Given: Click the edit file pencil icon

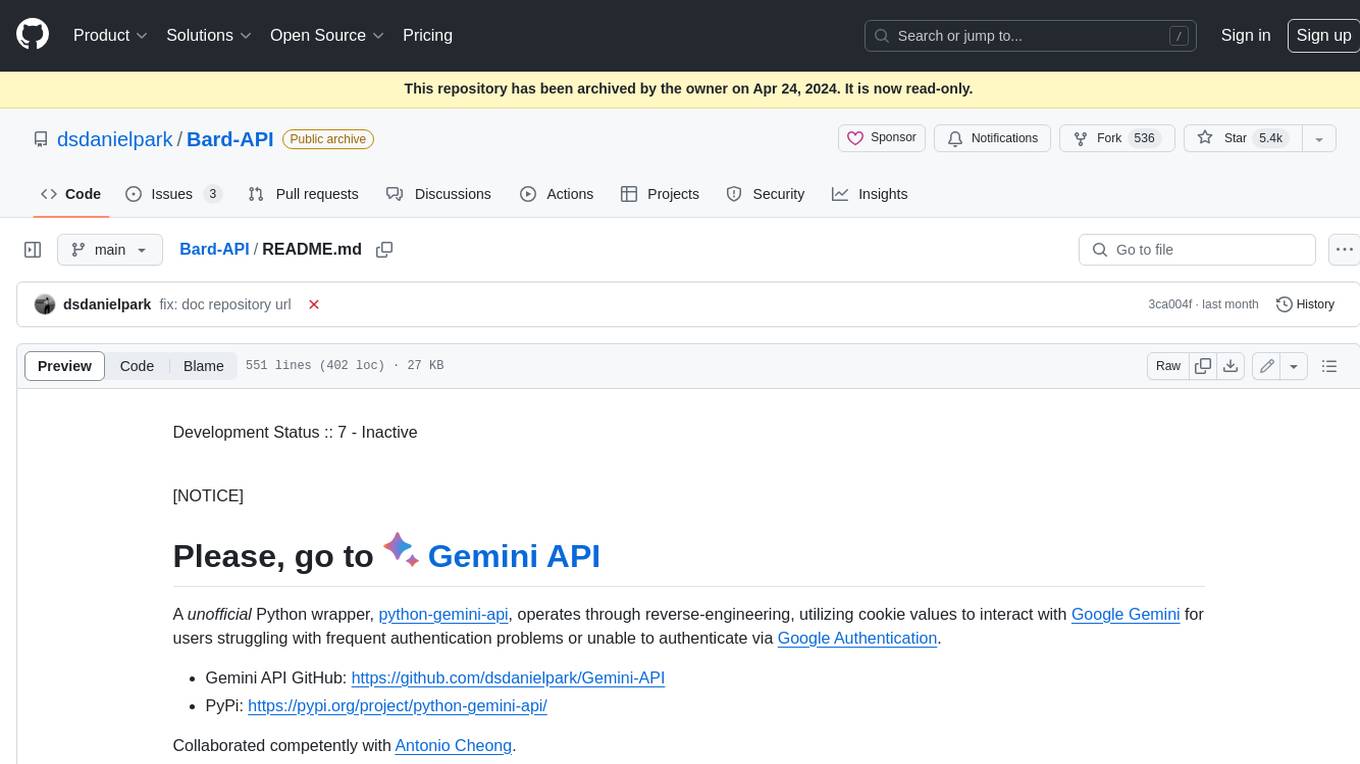Looking at the screenshot, I should [x=1267, y=366].
